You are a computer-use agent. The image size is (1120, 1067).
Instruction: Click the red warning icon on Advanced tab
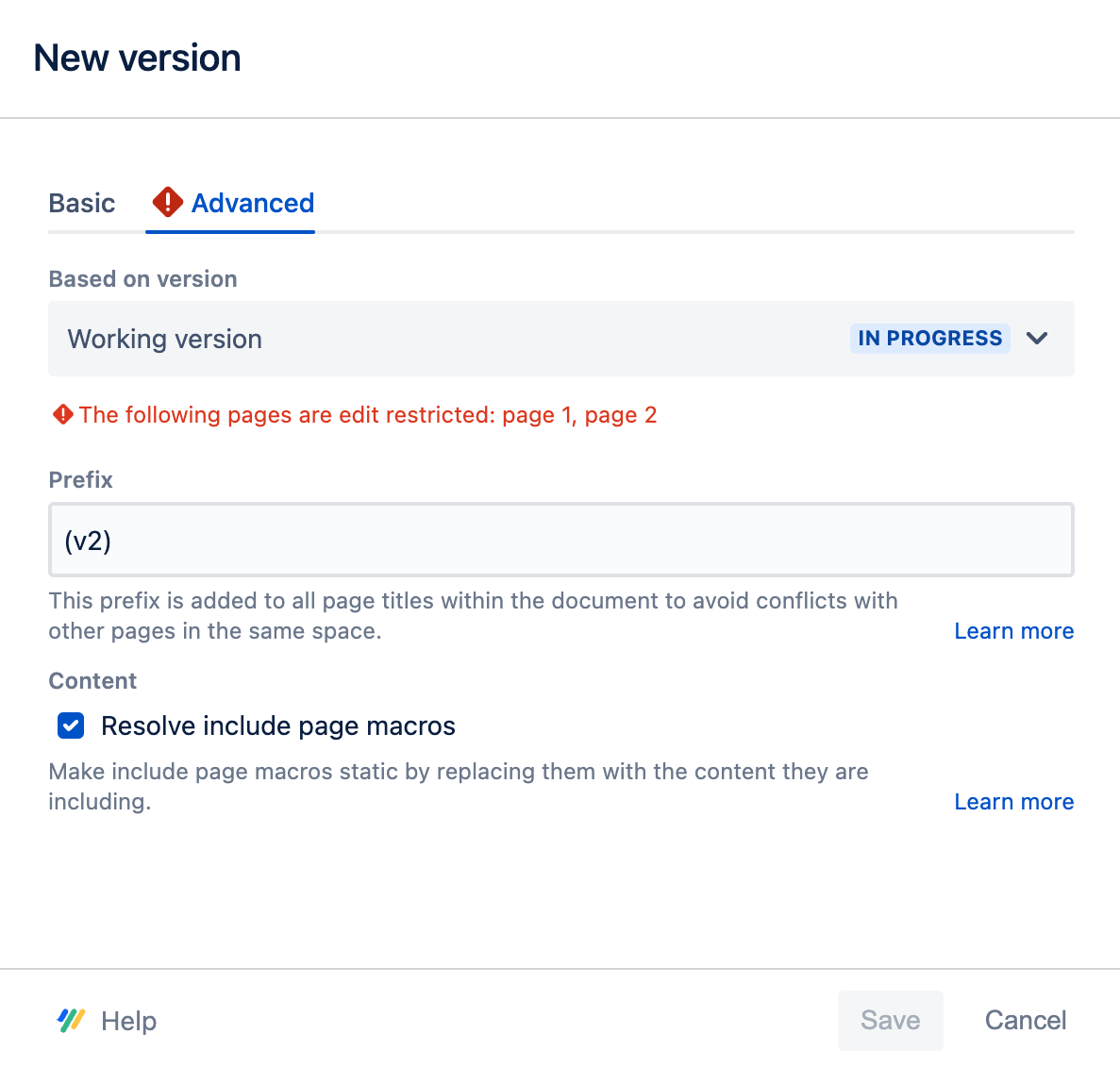point(166,202)
